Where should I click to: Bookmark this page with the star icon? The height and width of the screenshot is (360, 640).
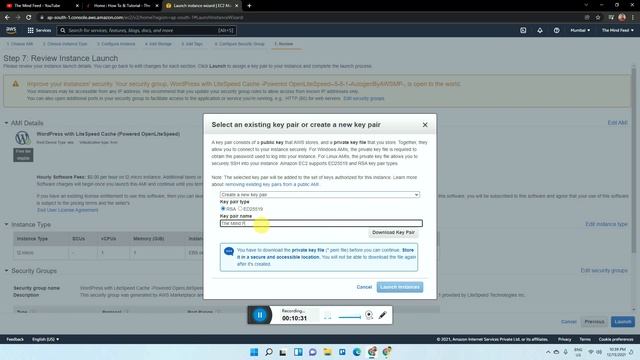598,18
